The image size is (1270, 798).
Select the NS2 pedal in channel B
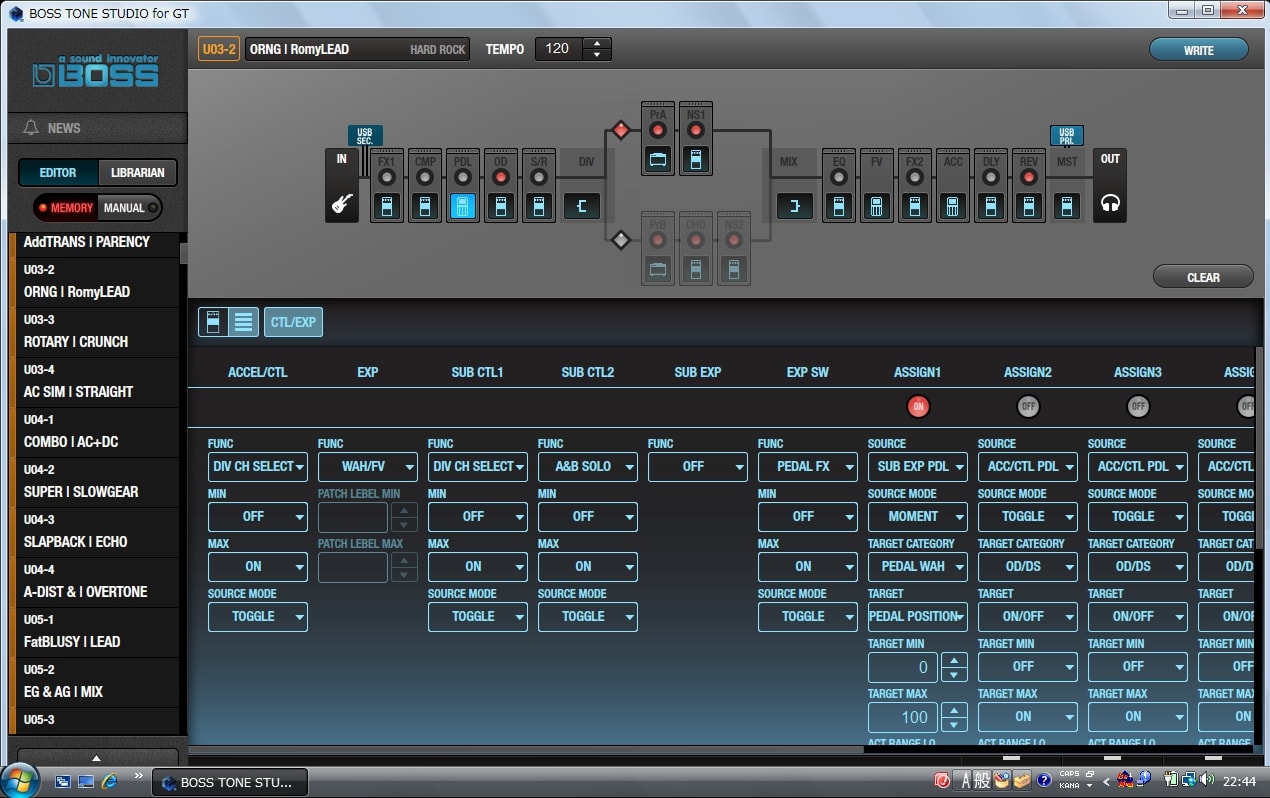[734, 268]
